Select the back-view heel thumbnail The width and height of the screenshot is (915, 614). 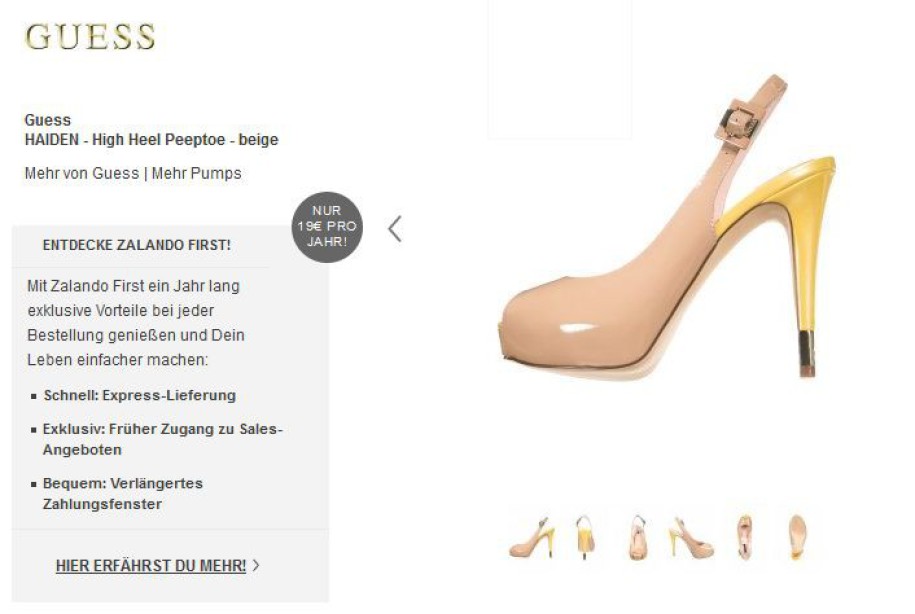point(585,537)
